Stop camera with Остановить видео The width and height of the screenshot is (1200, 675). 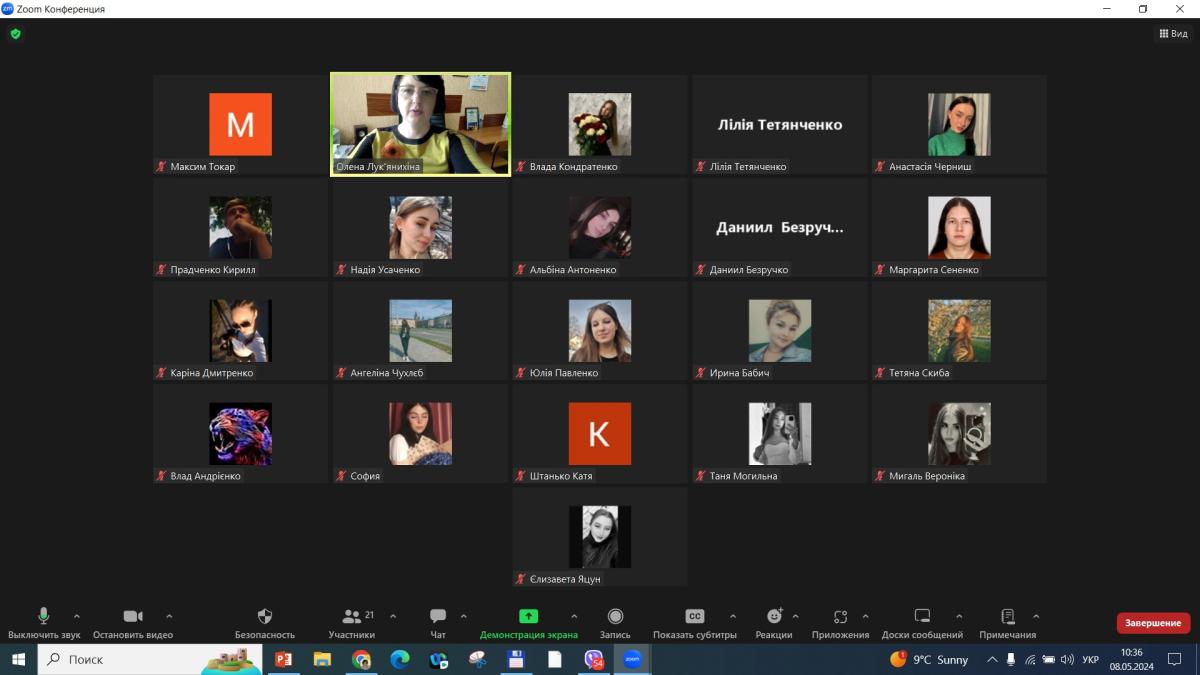click(x=133, y=617)
